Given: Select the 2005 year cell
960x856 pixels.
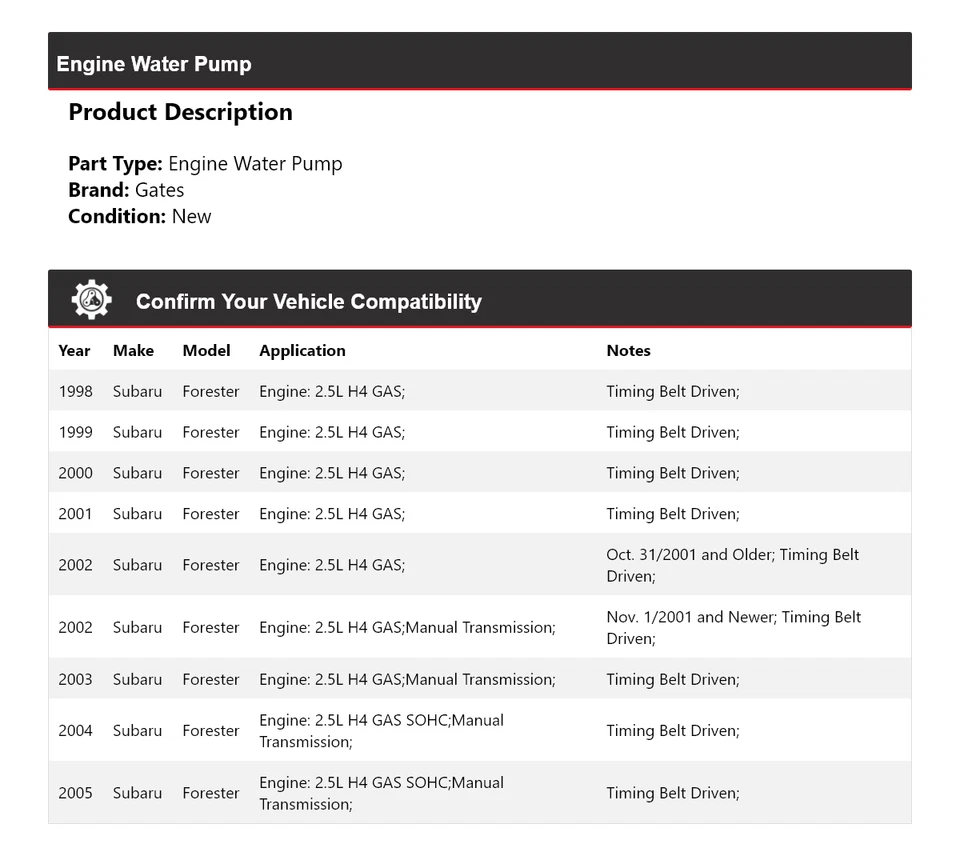Looking at the screenshot, I should (x=75, y=793).
